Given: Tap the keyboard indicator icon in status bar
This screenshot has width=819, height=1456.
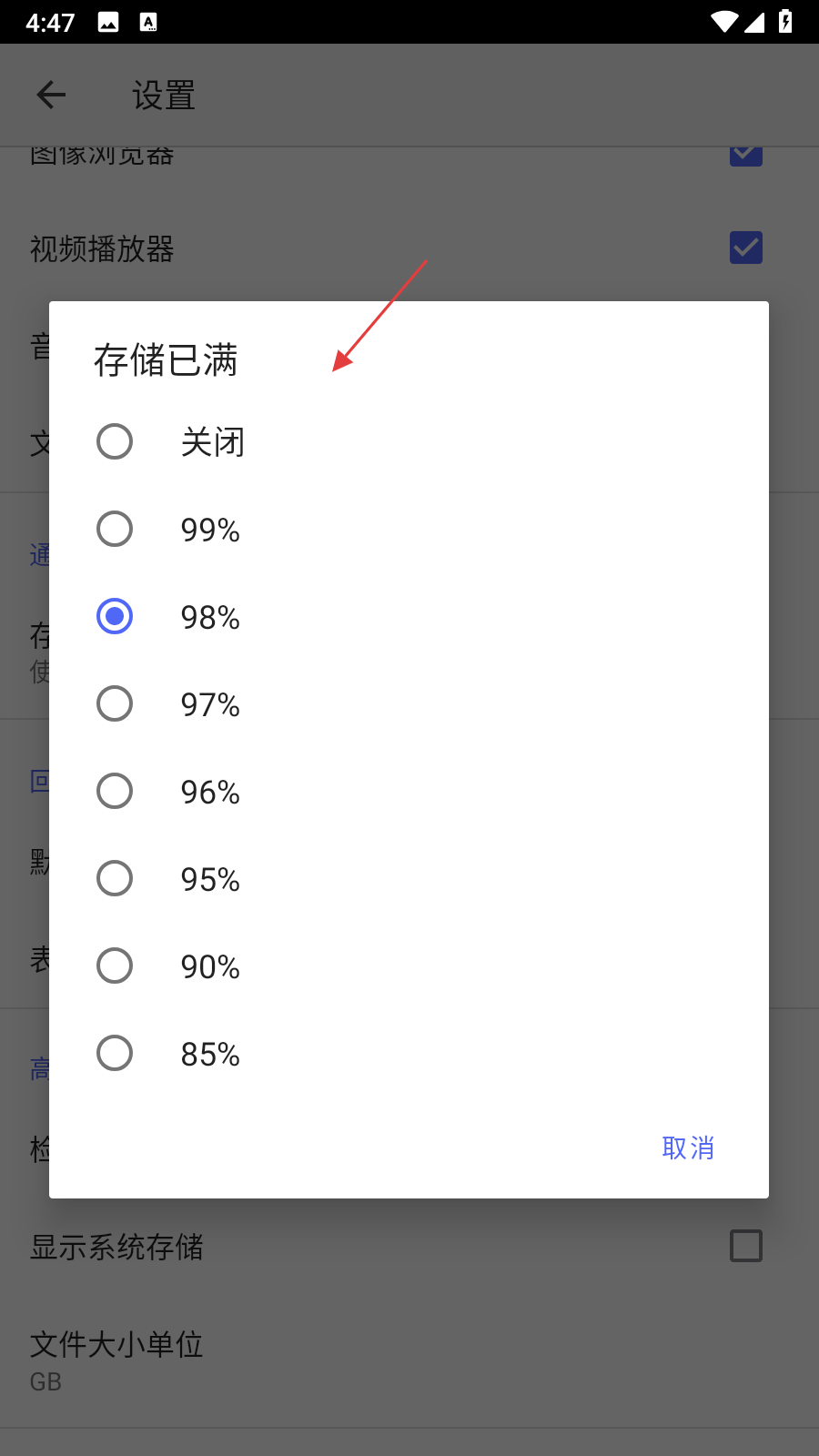Looking at the screenshot, I should tap(148, 23).
